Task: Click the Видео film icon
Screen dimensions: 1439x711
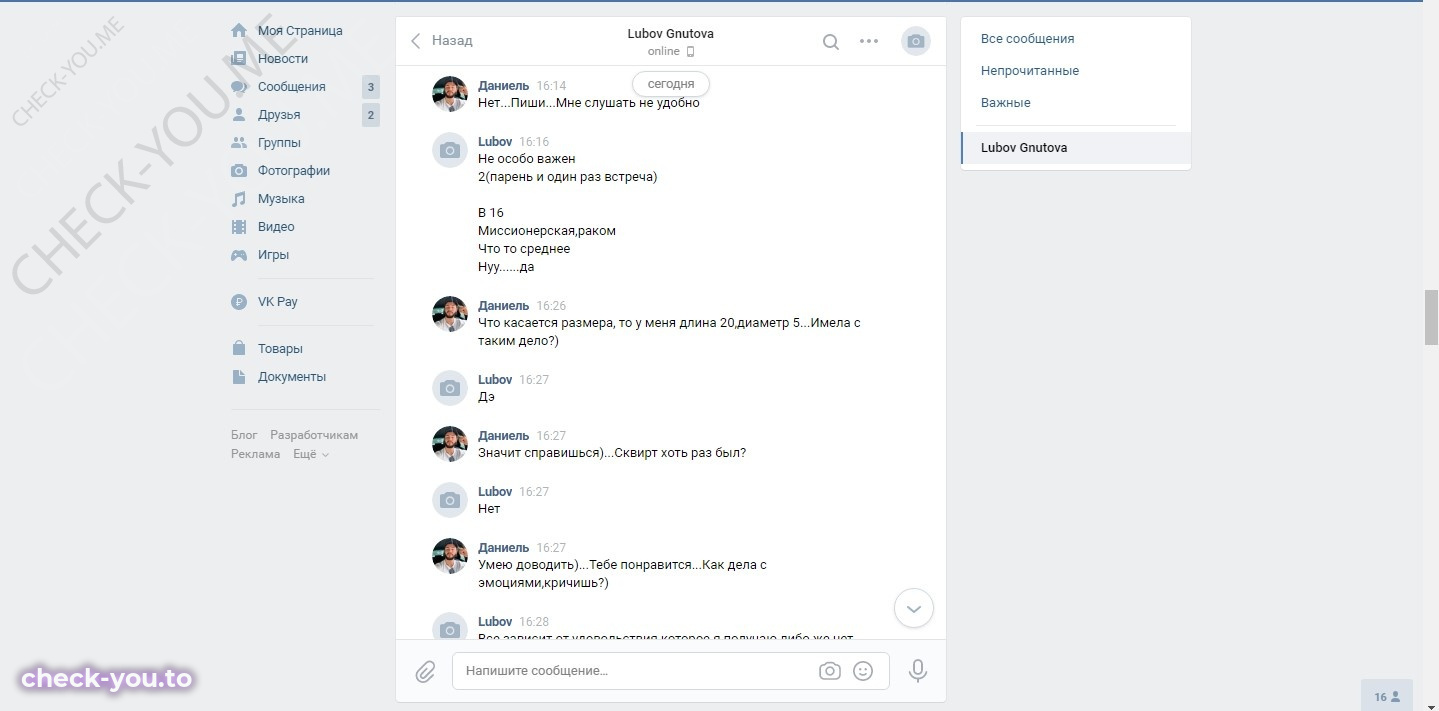Action: (x=239, y=227)
